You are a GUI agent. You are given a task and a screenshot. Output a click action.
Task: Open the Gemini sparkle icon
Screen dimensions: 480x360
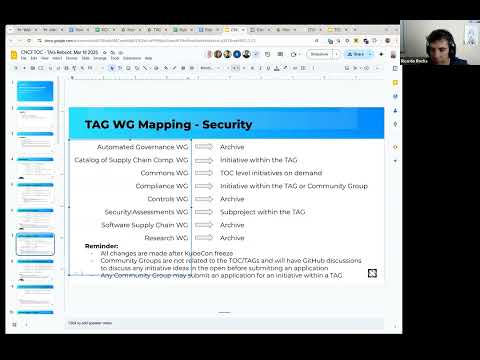pyautogui.click(x=381, y=54)
